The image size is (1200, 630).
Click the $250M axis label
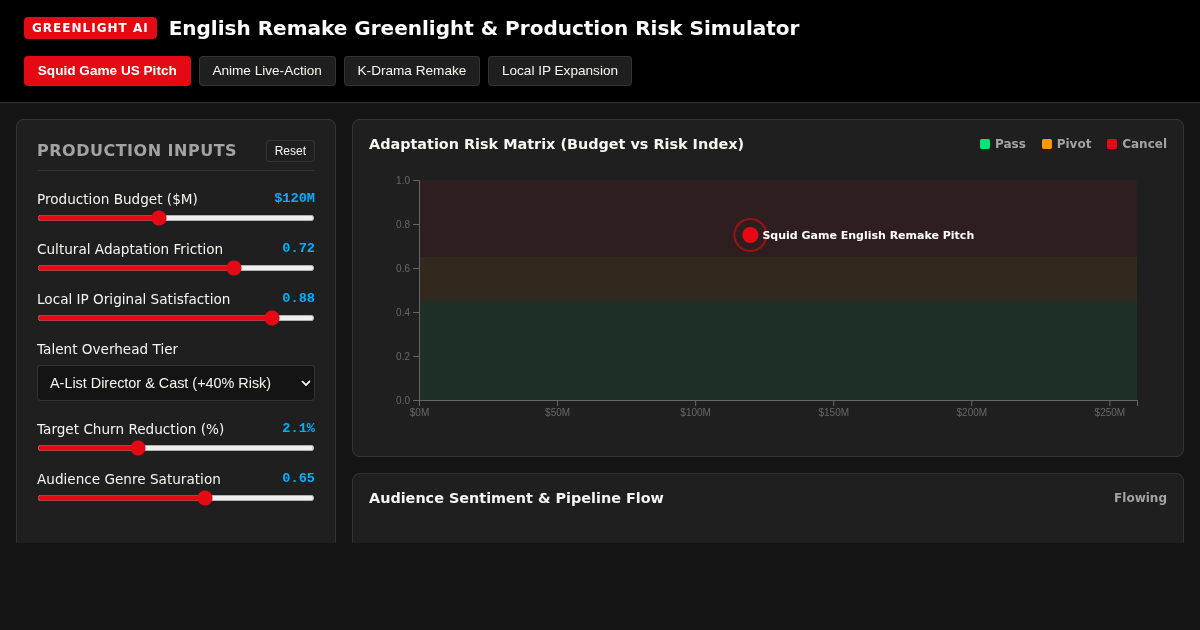(x=1109, y=413)
